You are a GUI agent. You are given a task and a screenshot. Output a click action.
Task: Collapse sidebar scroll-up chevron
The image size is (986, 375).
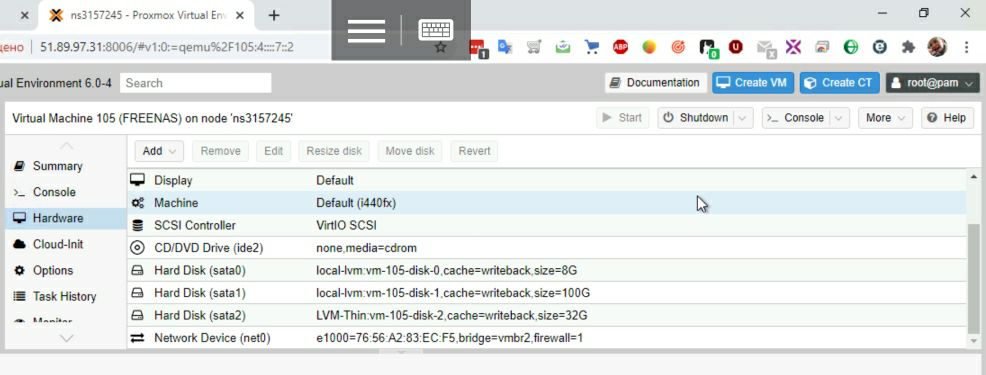(66, 146)
